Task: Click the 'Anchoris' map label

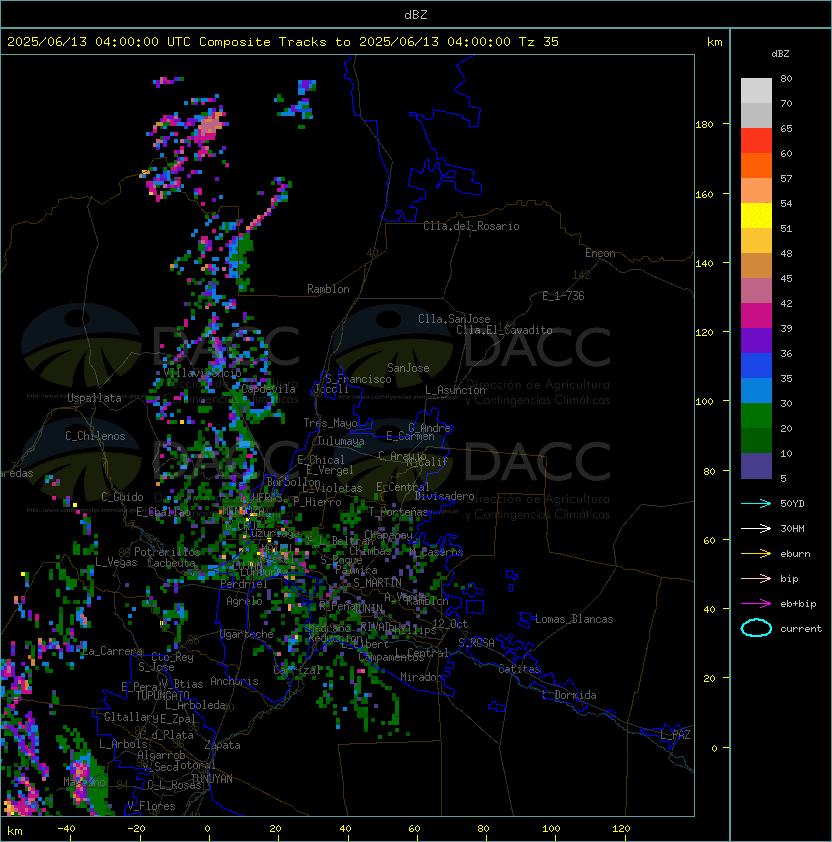Action: pyautogui.click(x=234, y=681)
